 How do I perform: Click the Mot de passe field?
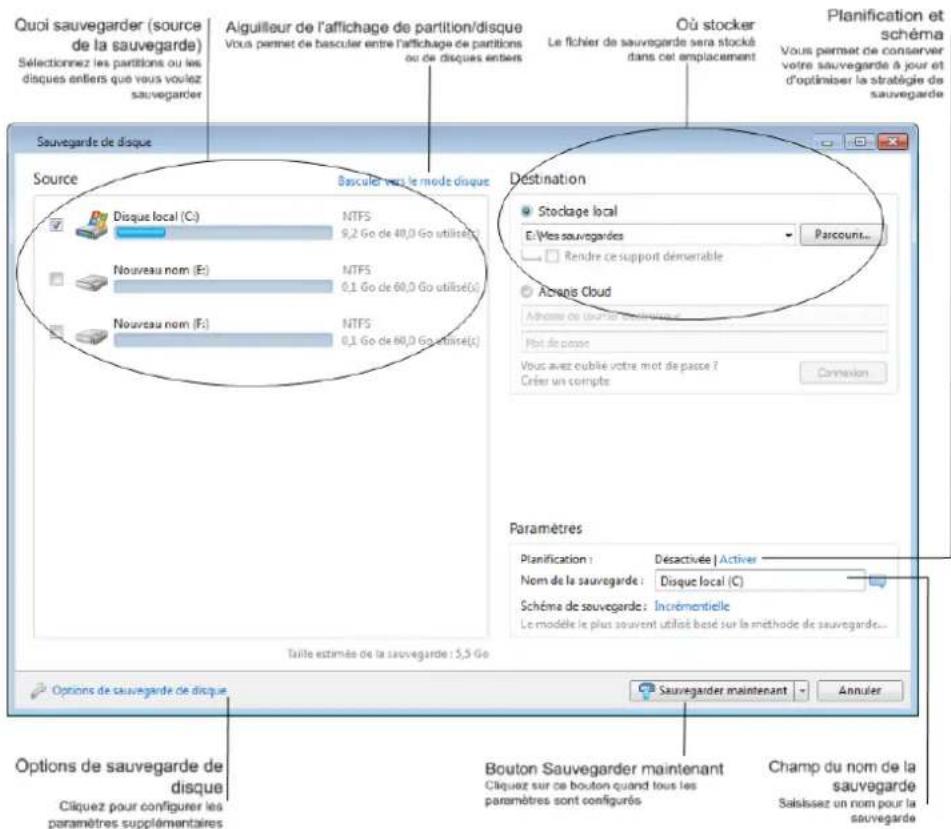click(704, 343)
